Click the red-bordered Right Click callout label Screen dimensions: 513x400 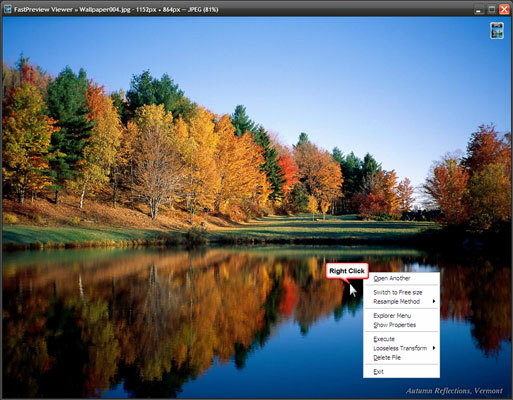coord(347,271)
